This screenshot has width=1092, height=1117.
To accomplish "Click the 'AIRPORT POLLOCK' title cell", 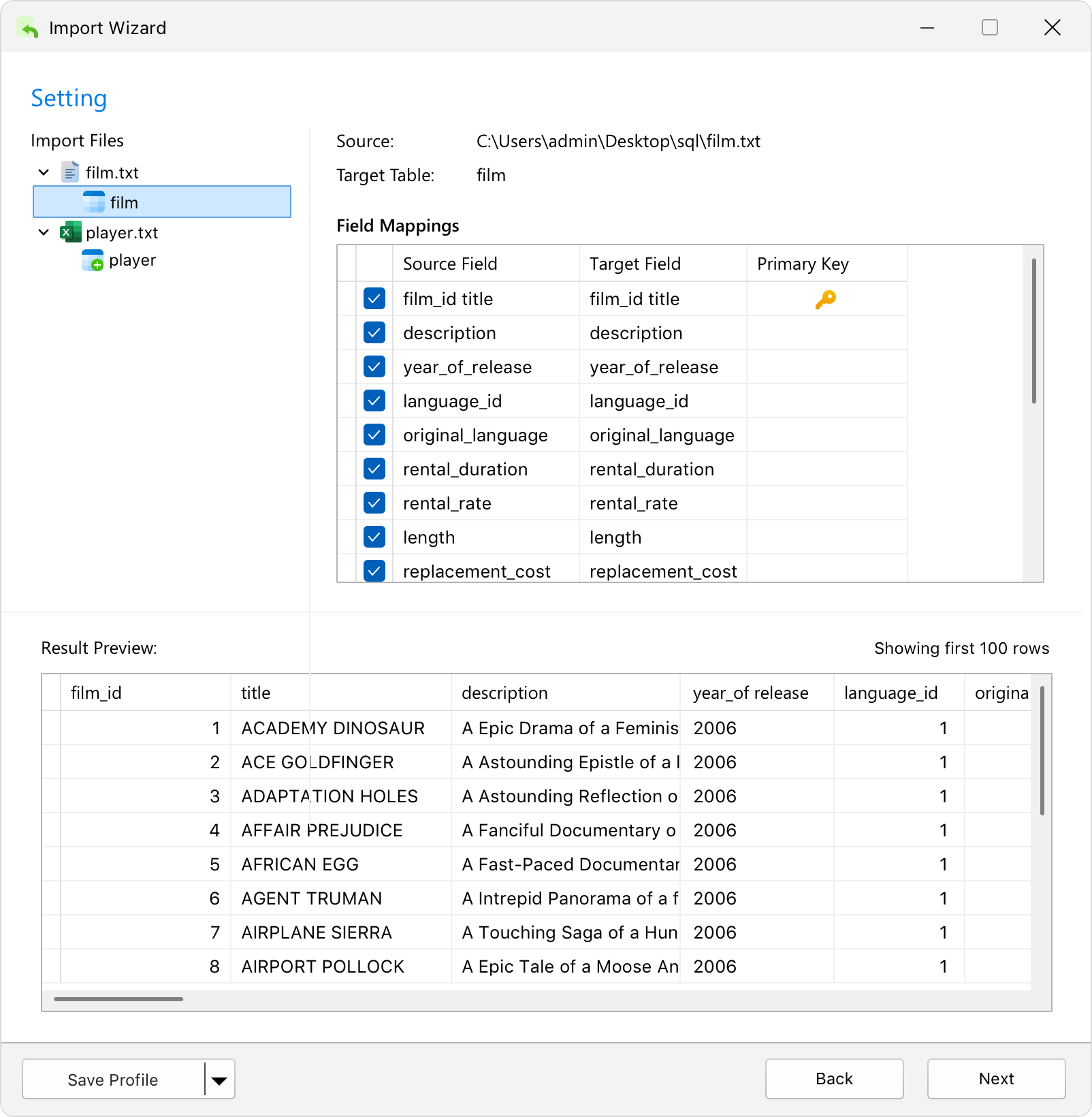I will click(341, 966).
